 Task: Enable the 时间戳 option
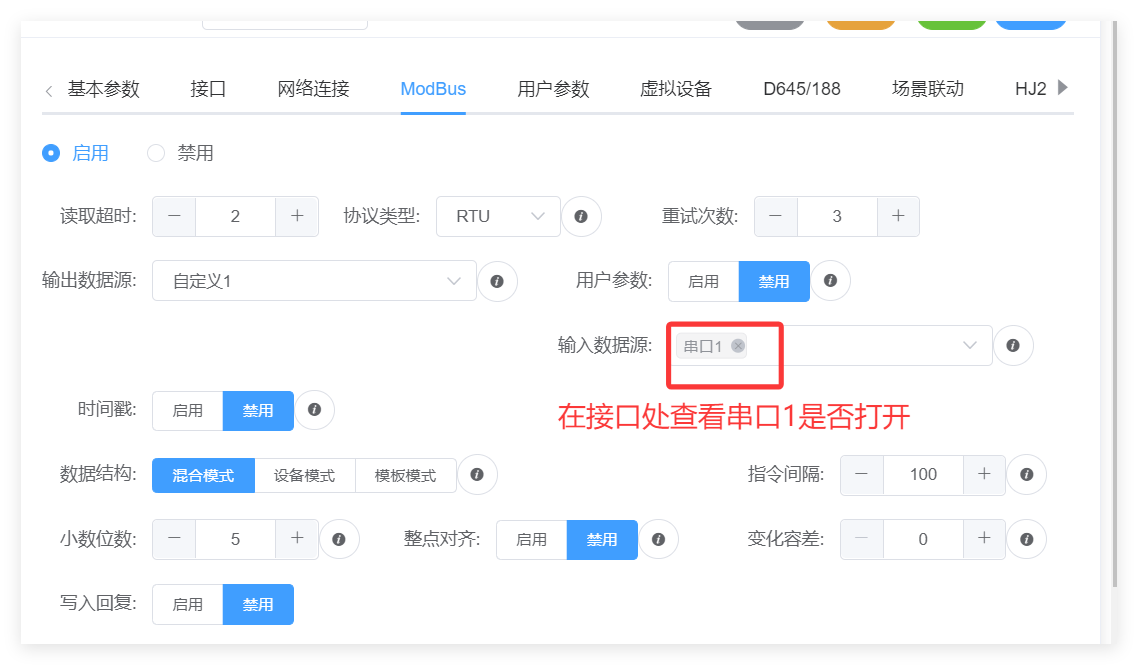point(188,410)
